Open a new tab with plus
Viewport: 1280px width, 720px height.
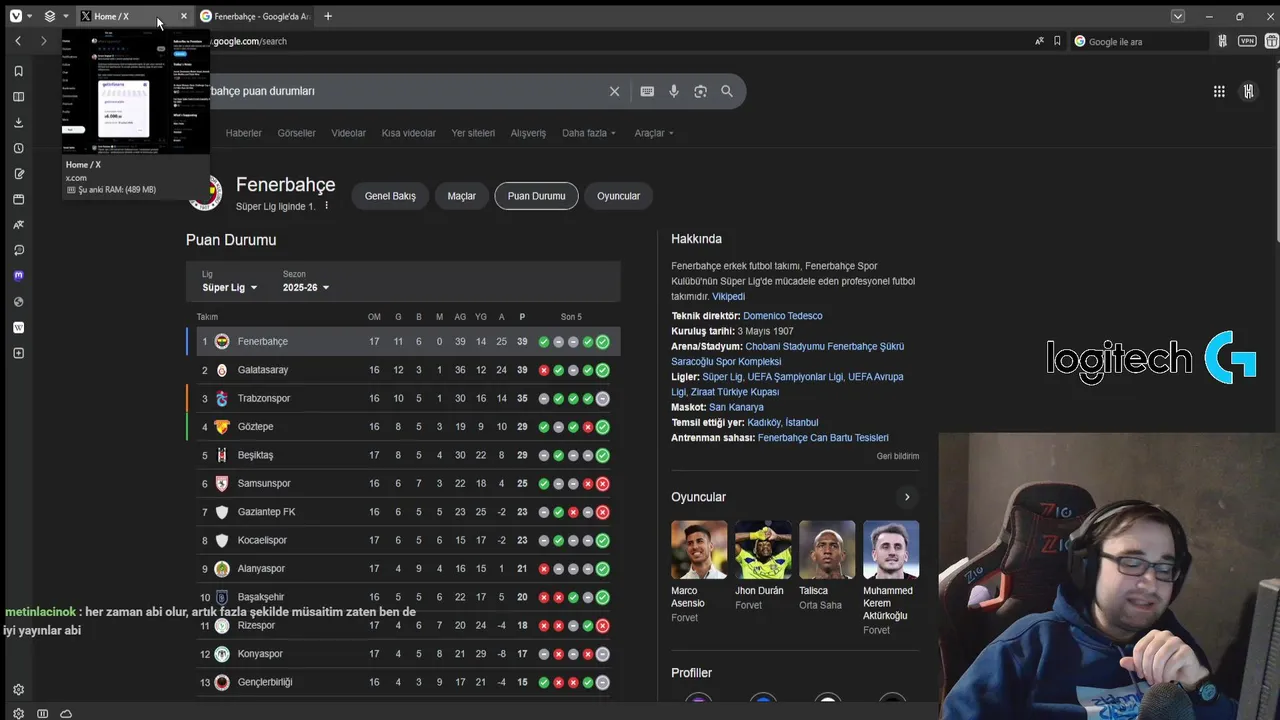click(x=328, y=16)
